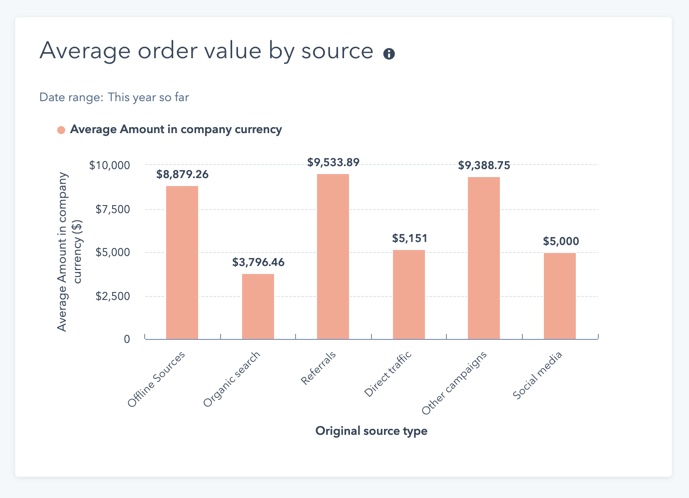Click the $8,879.26 value label

pyautogui.click(x=182, y=174)
